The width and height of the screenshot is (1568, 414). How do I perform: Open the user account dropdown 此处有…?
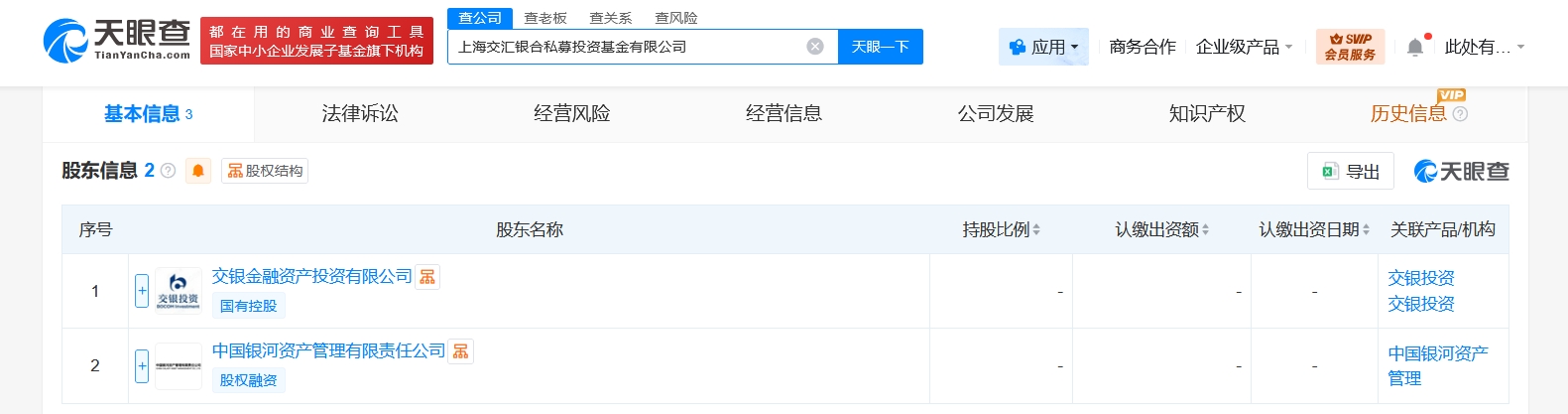click(1484, 47)
